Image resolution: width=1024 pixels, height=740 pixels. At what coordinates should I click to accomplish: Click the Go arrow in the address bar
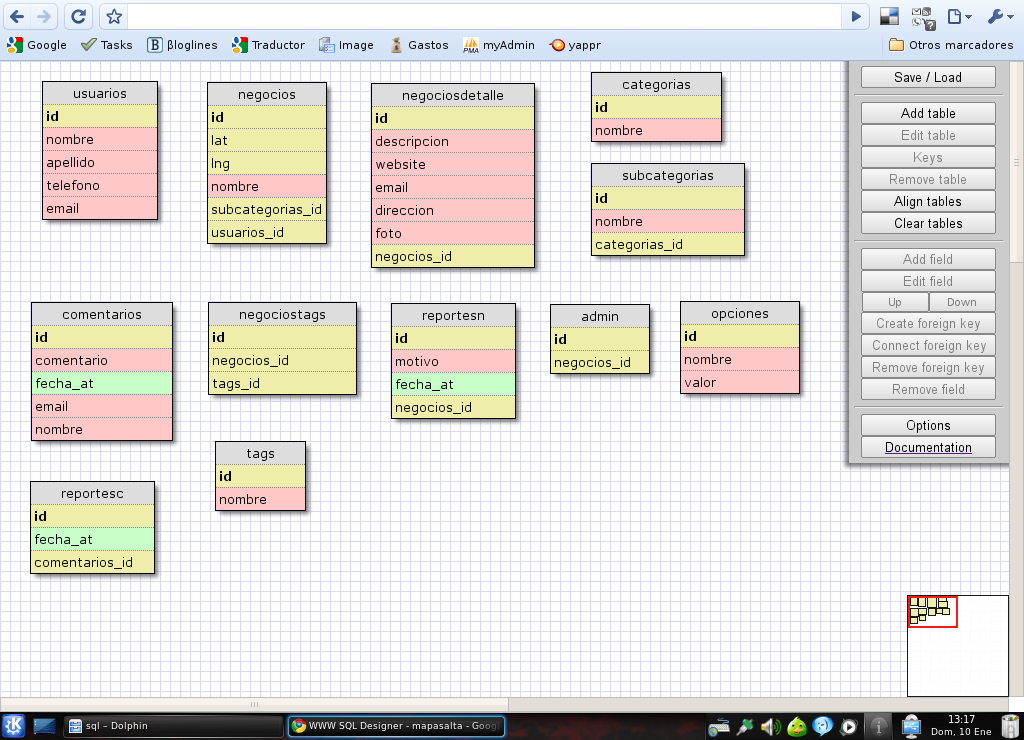pyautogui.click(x=855, y=16)
